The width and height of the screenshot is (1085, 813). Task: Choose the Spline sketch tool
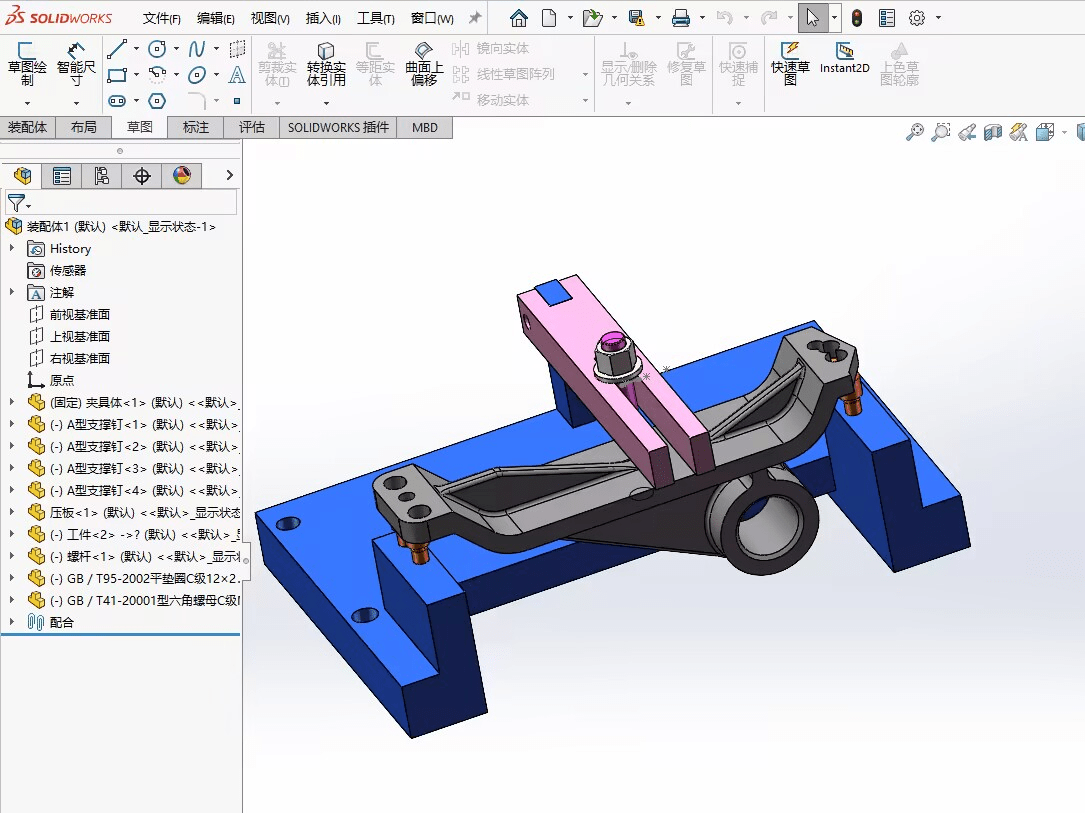click(197, 48)
